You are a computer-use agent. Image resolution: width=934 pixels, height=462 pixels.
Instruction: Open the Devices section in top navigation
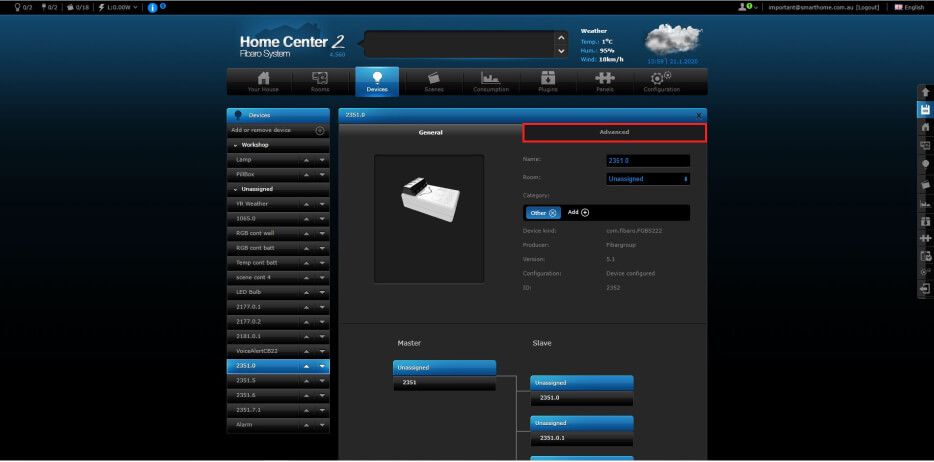(377, 82)
